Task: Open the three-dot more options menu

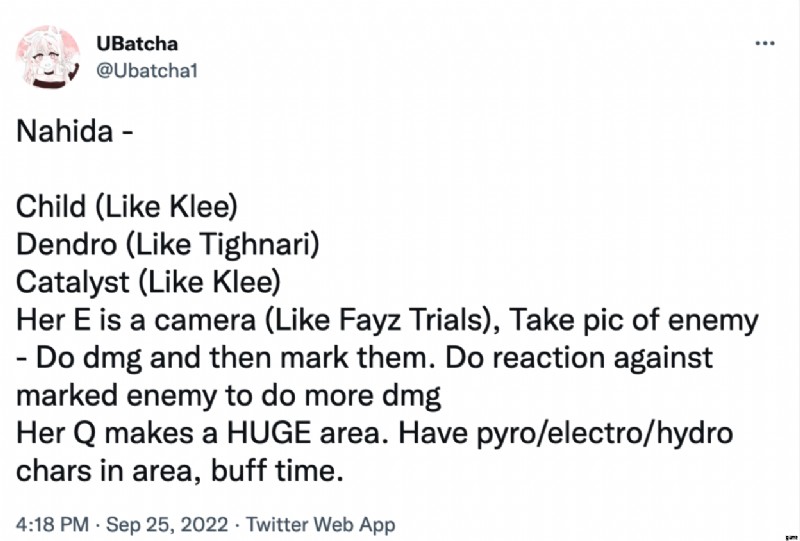Action: click(x=765, y=44)
